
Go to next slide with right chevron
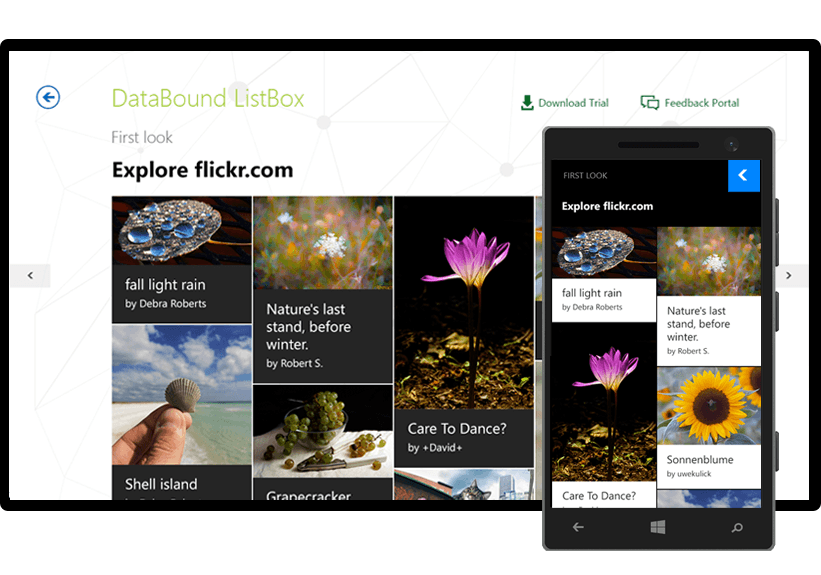(789, 275)
